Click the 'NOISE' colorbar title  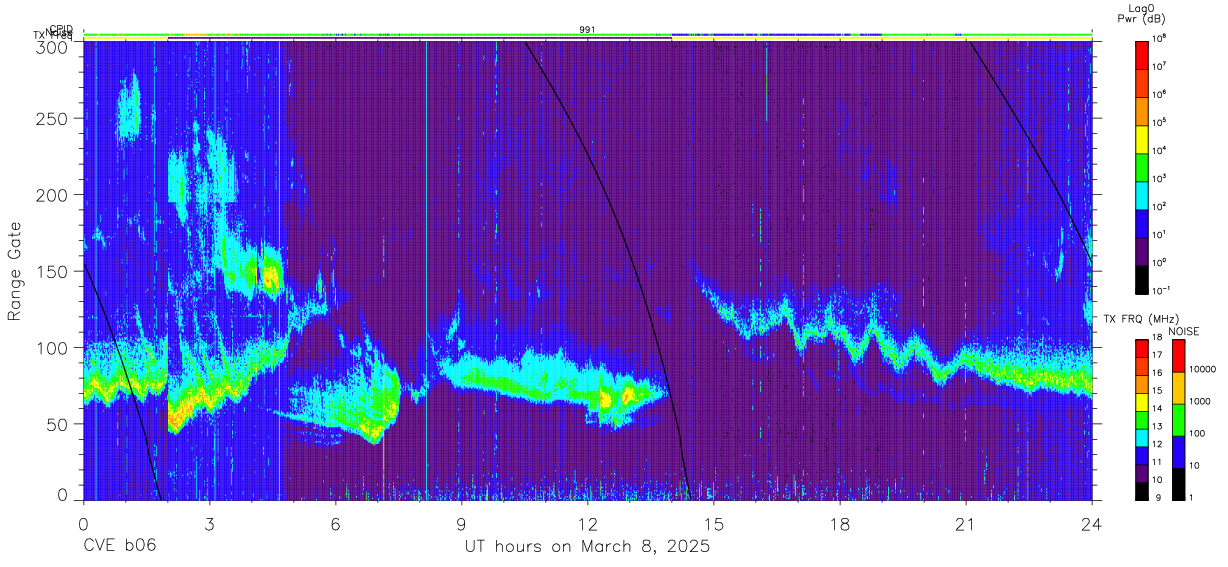click(x=1185, y=330)
